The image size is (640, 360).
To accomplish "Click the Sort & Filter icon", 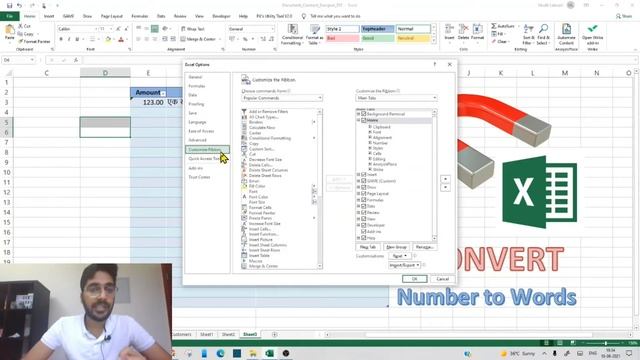I will coord(528,29).
